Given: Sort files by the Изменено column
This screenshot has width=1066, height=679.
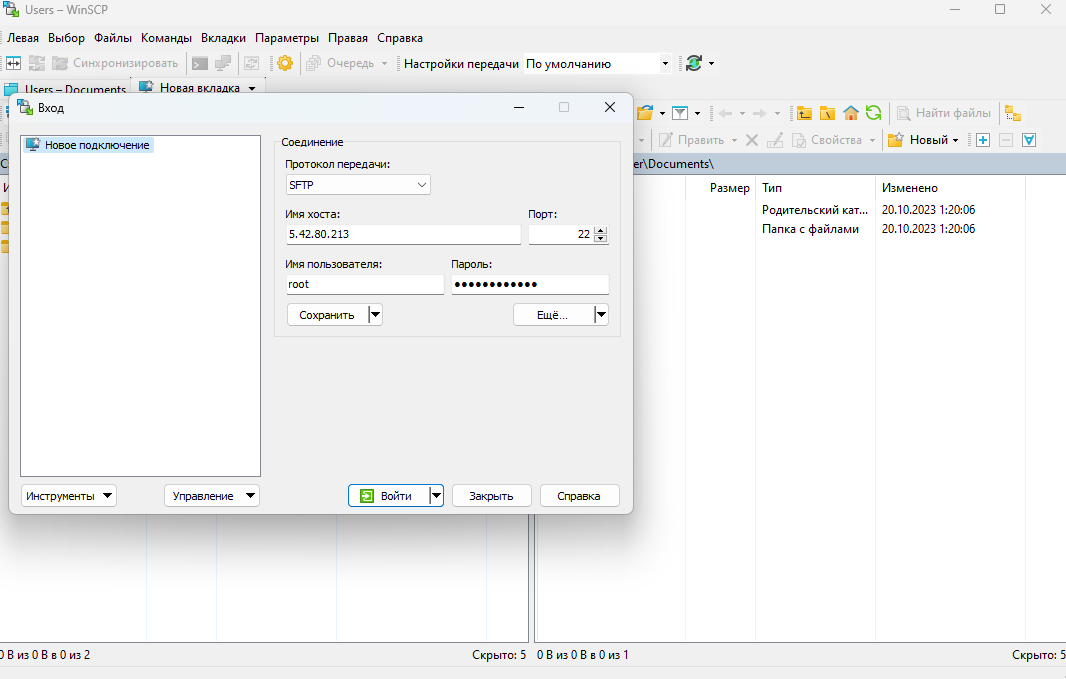Looking at the screenshot, I should pos(909,188).
